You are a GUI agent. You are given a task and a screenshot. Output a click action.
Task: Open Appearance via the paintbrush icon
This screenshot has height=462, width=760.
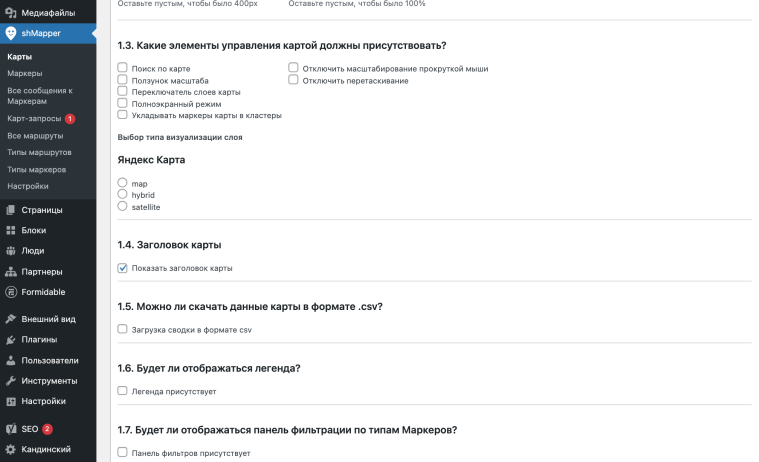[x=10, y=319]
